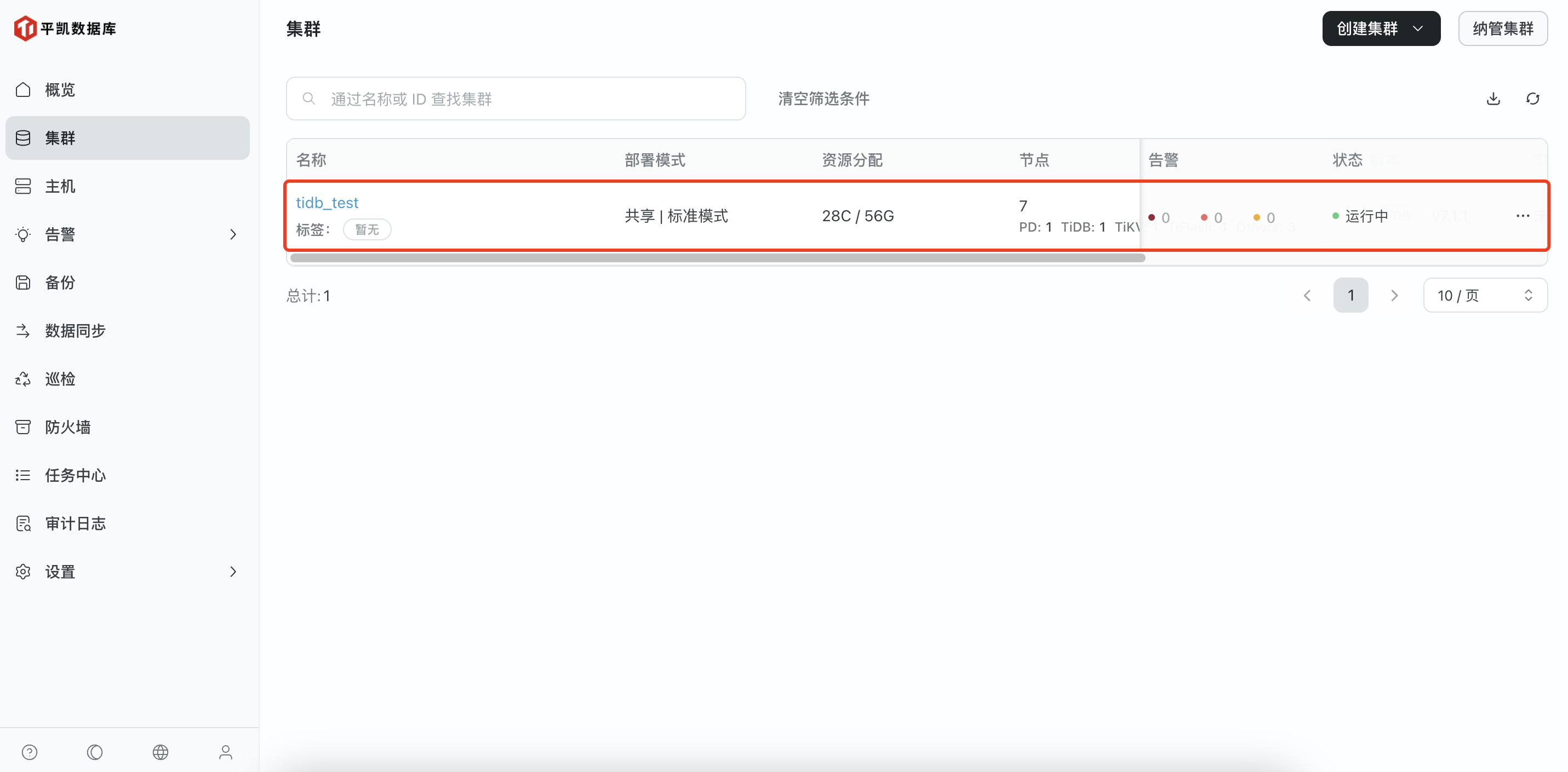
Task: Open the 10 / 页 page size selector
Action: pos(1485,296)
